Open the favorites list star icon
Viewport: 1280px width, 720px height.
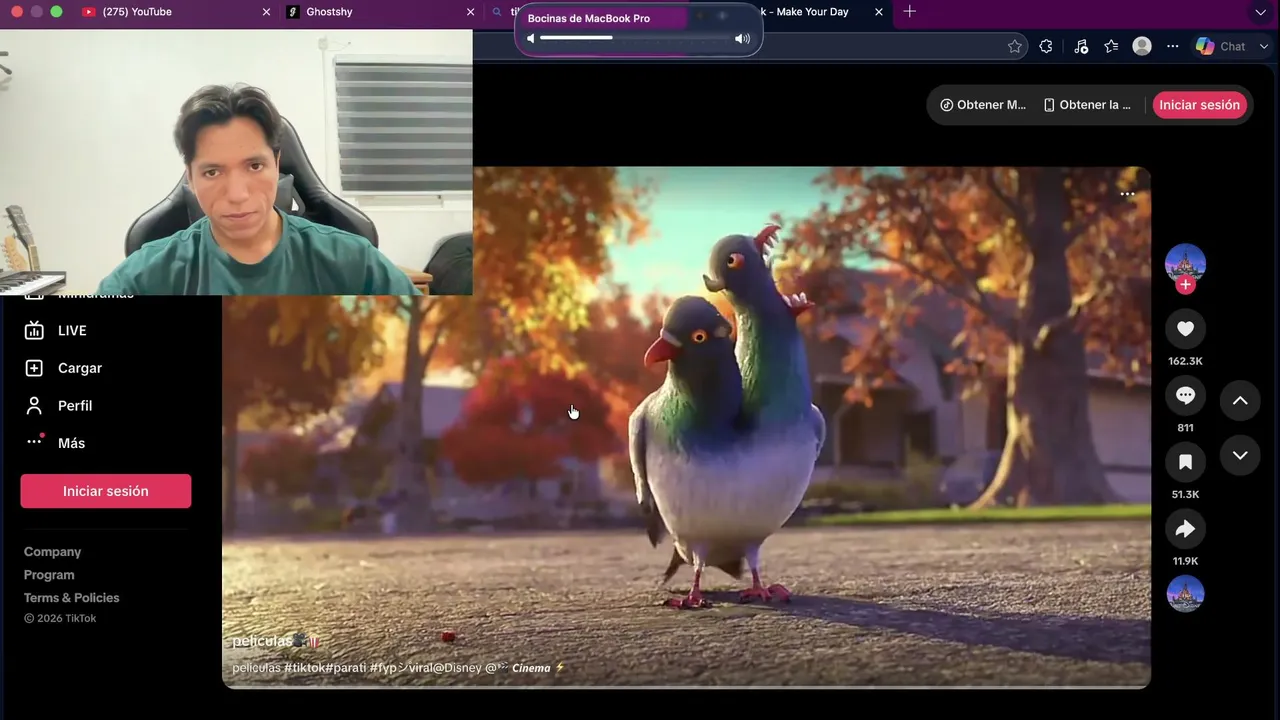click(x=1111, y=46)
